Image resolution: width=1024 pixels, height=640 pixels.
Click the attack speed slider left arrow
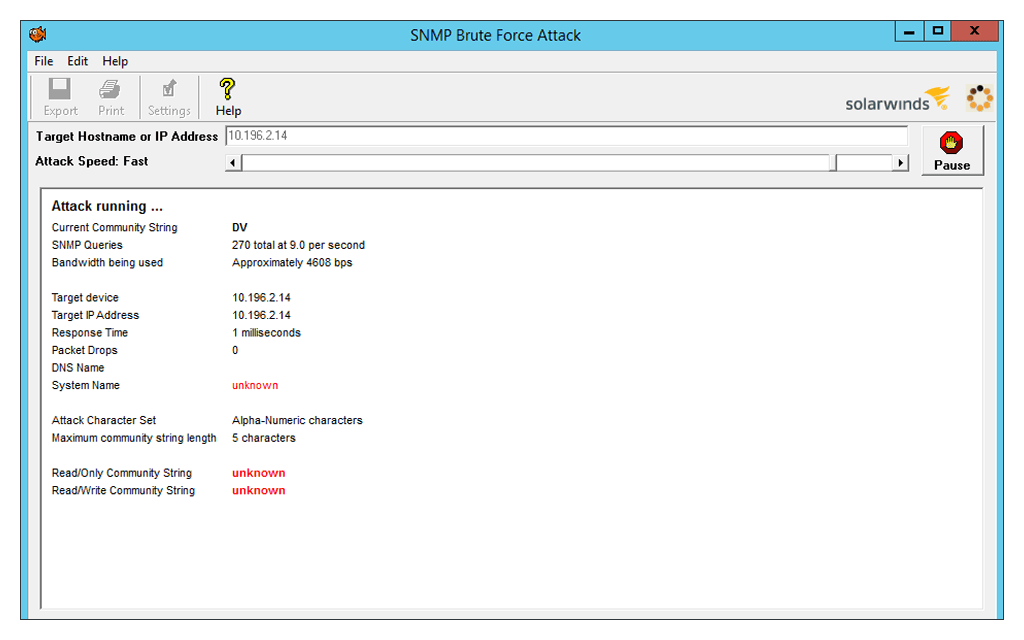(x=233, y=163)
